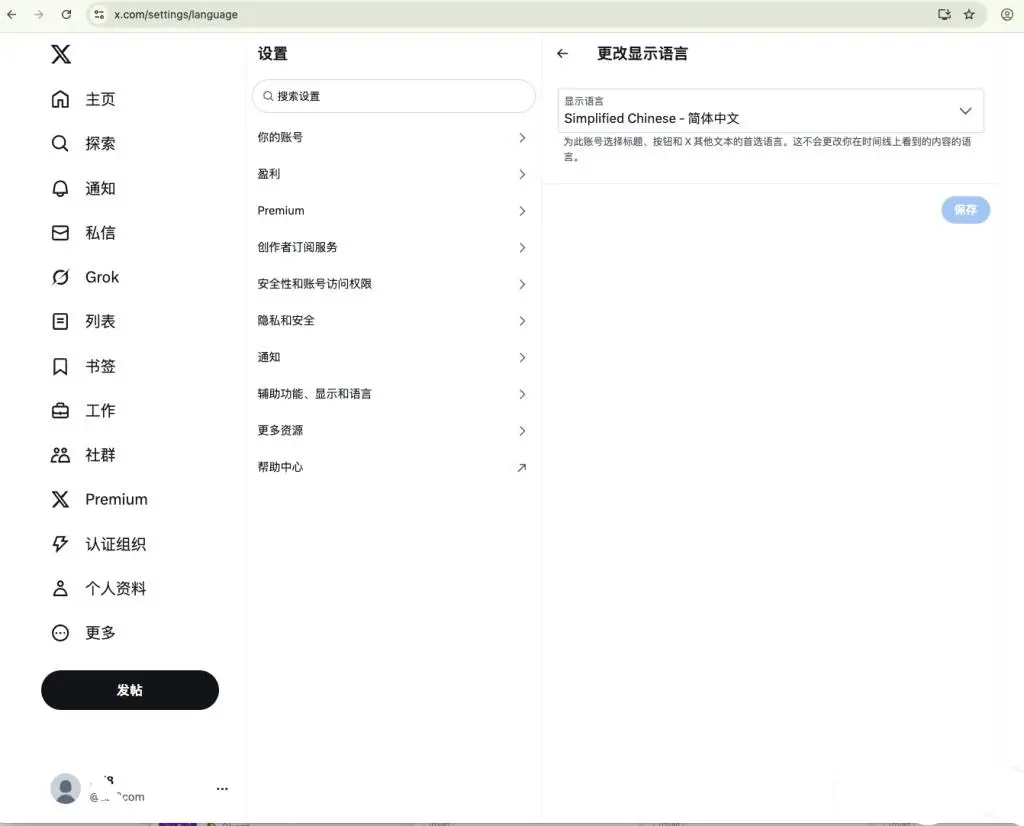Open account menu via three dots
1024x826 pixels.
pyautogui.click(x=222, y=789)
